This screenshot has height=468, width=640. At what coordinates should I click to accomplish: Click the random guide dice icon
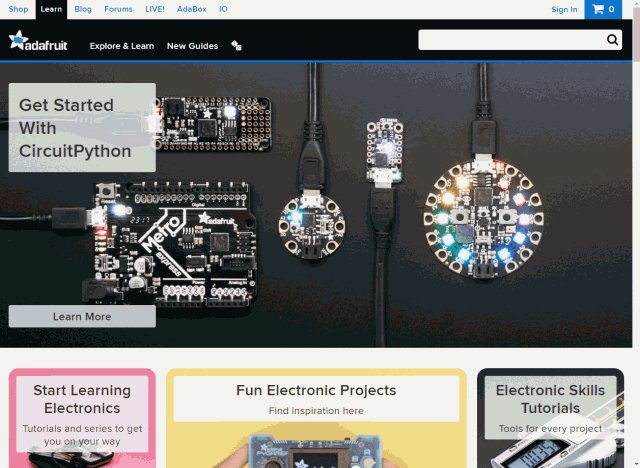click(236, 45)
